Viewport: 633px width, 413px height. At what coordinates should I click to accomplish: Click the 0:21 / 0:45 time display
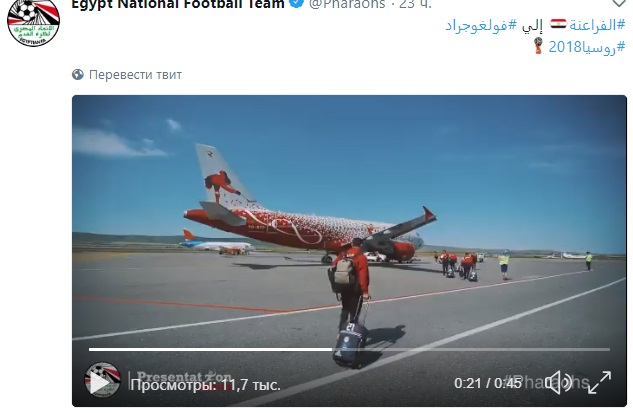(x=488, y=383)
